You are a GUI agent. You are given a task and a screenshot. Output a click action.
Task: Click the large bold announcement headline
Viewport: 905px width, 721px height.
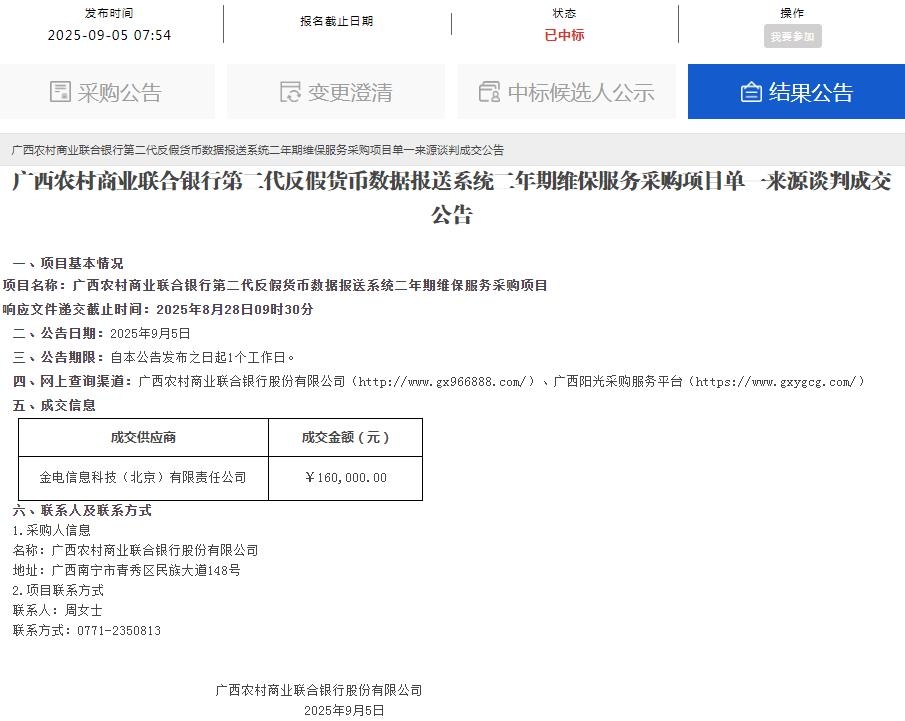tap(452, 197)
